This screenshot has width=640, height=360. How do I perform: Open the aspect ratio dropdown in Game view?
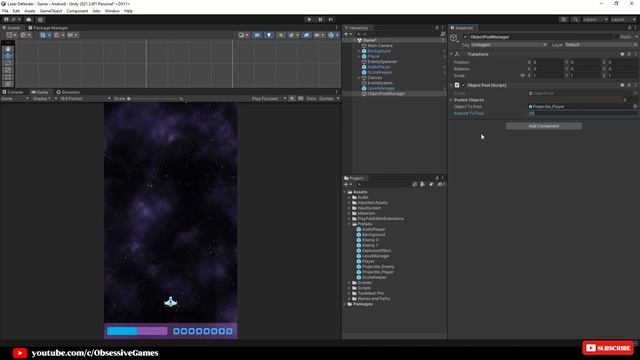point(85,98)
